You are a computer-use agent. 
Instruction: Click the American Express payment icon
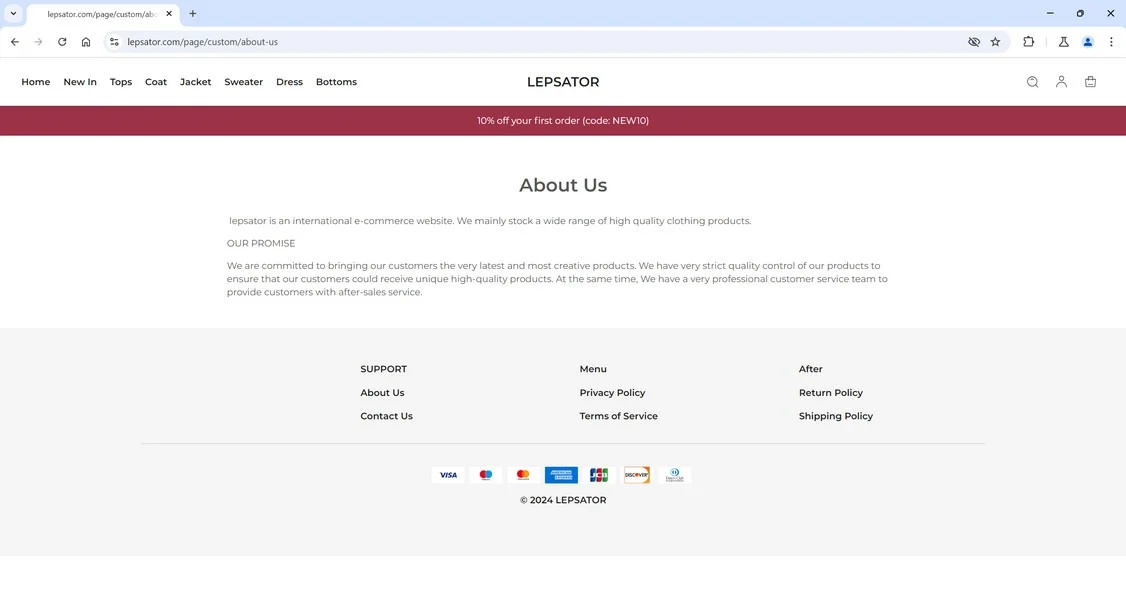click(561, 475)
